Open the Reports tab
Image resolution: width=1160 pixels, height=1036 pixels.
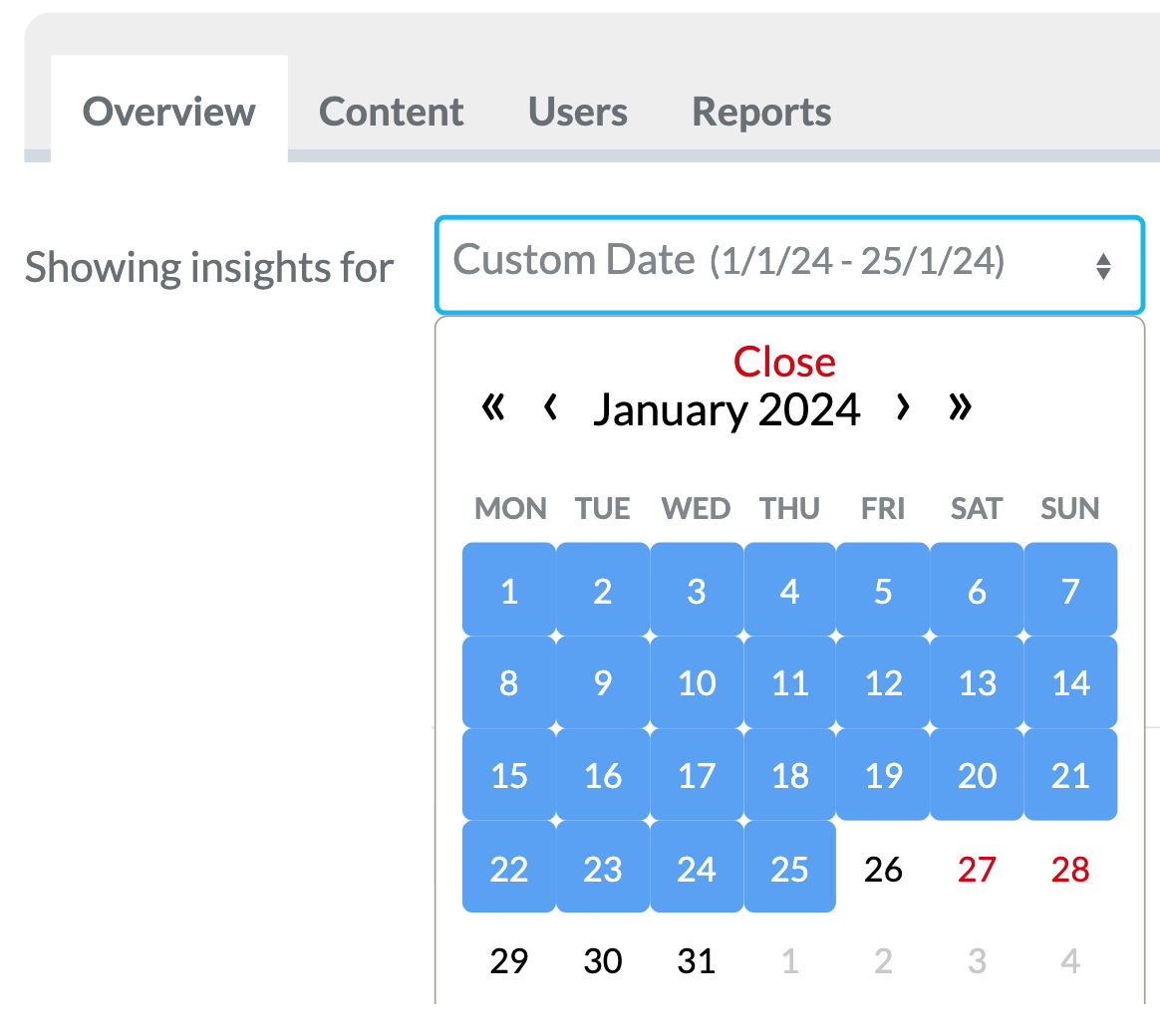click(761, 112)
